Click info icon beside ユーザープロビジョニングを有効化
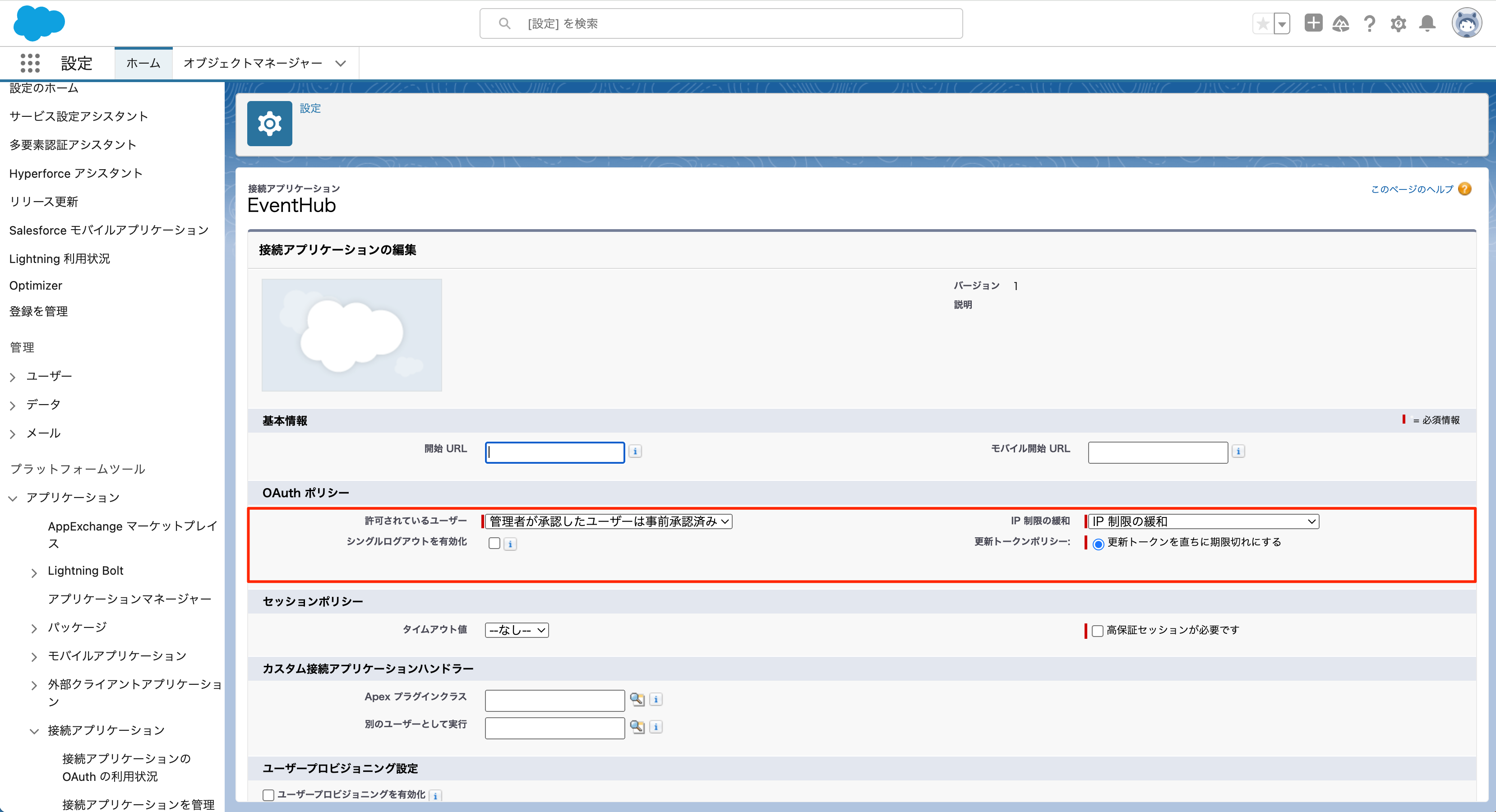This screenshot has height=812, width=1496. click(x=435, y=796)
